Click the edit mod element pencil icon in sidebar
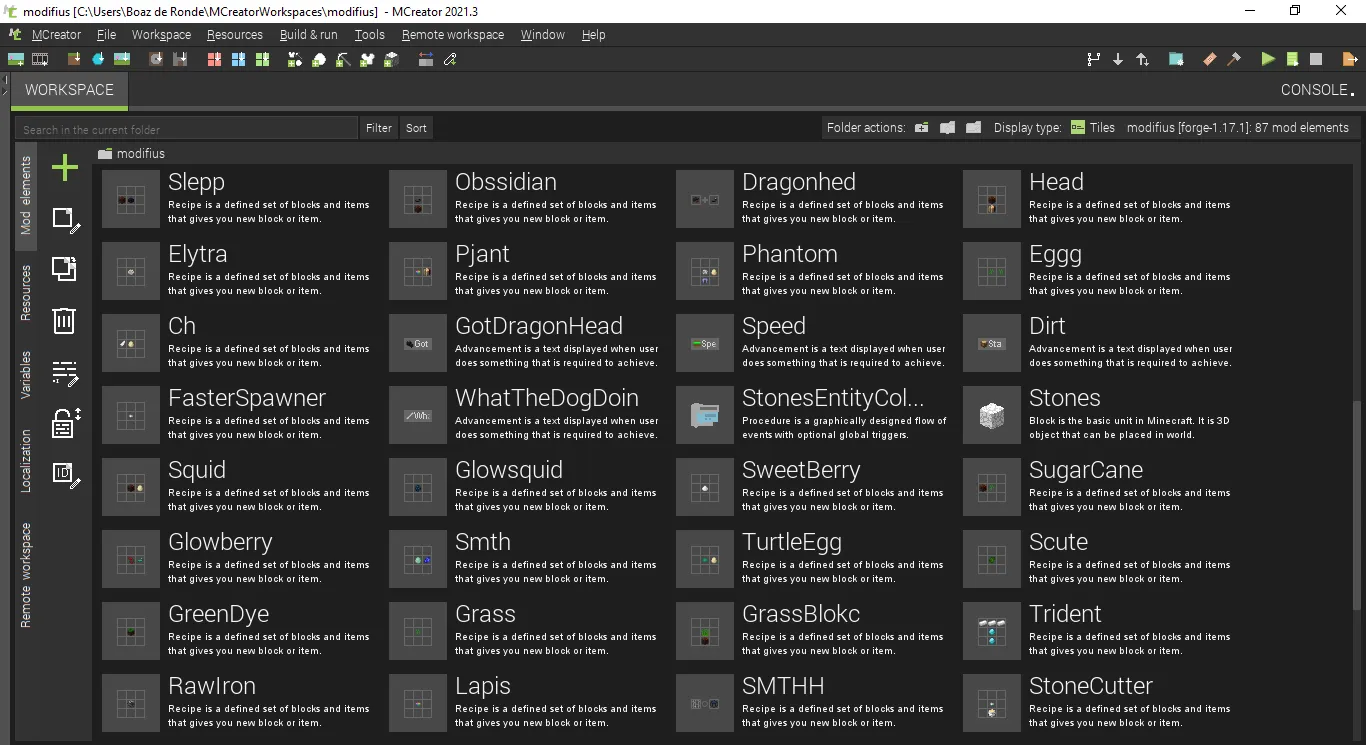The image size is (1366, 745). tap(65, 220)
